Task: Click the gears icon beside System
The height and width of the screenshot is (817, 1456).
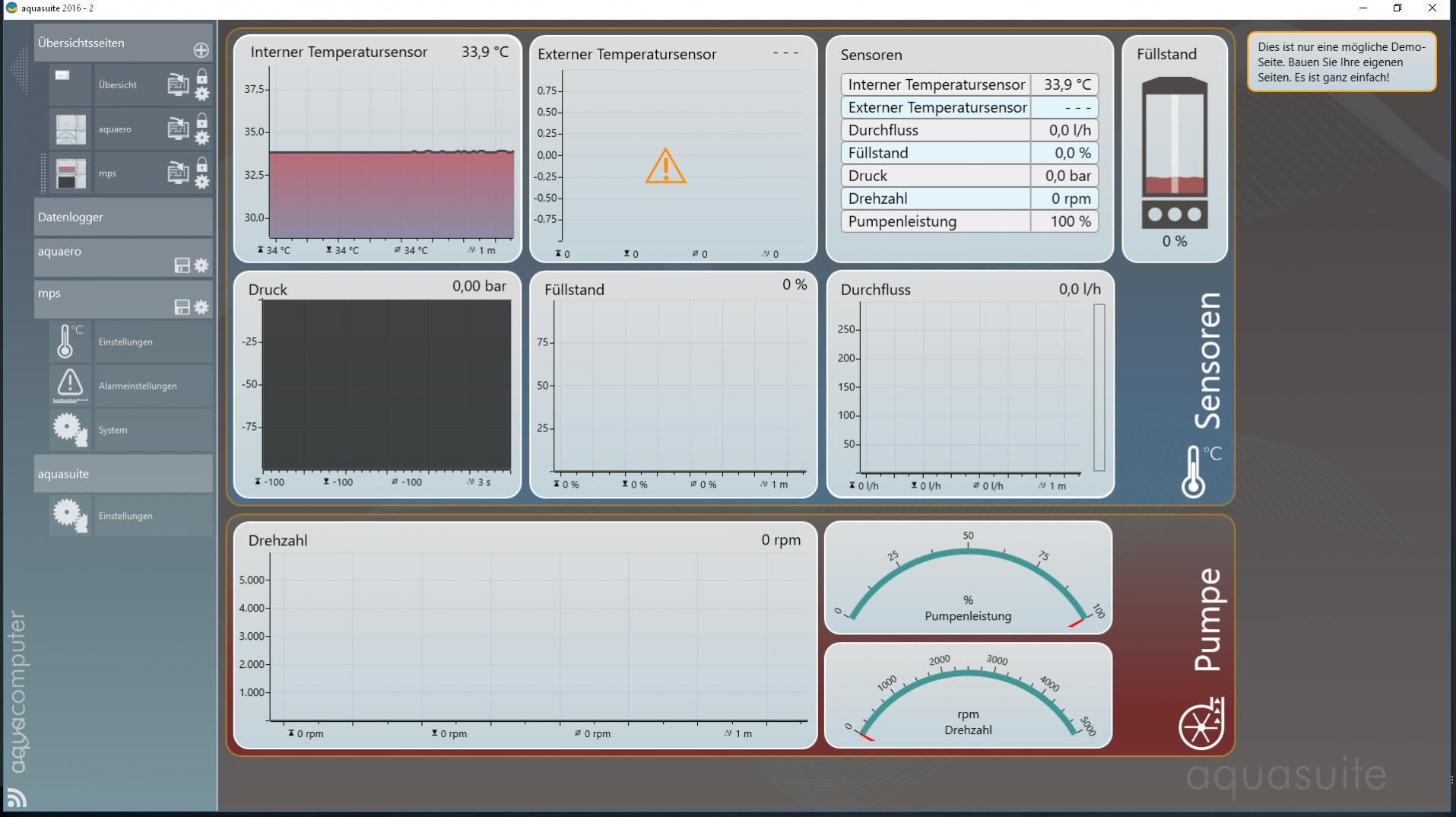Action: tap(70, 430)
